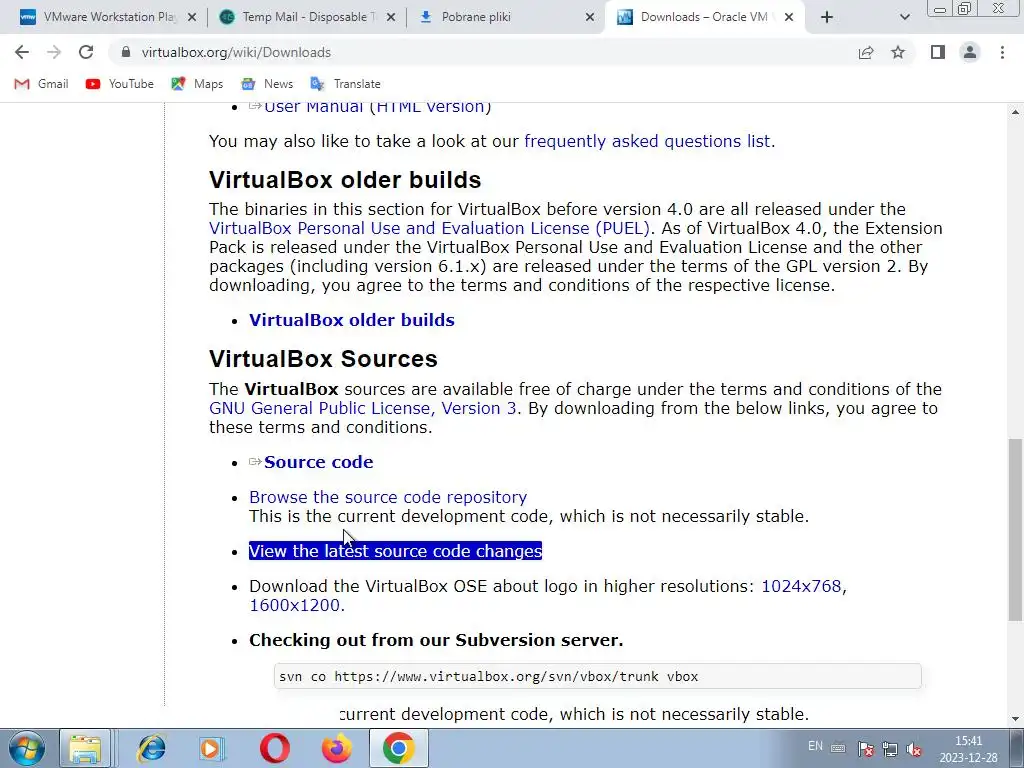Open Chrome's three-dot menu
The height and width of the screenshot is (768, 1024).
tap(1002, 52)
